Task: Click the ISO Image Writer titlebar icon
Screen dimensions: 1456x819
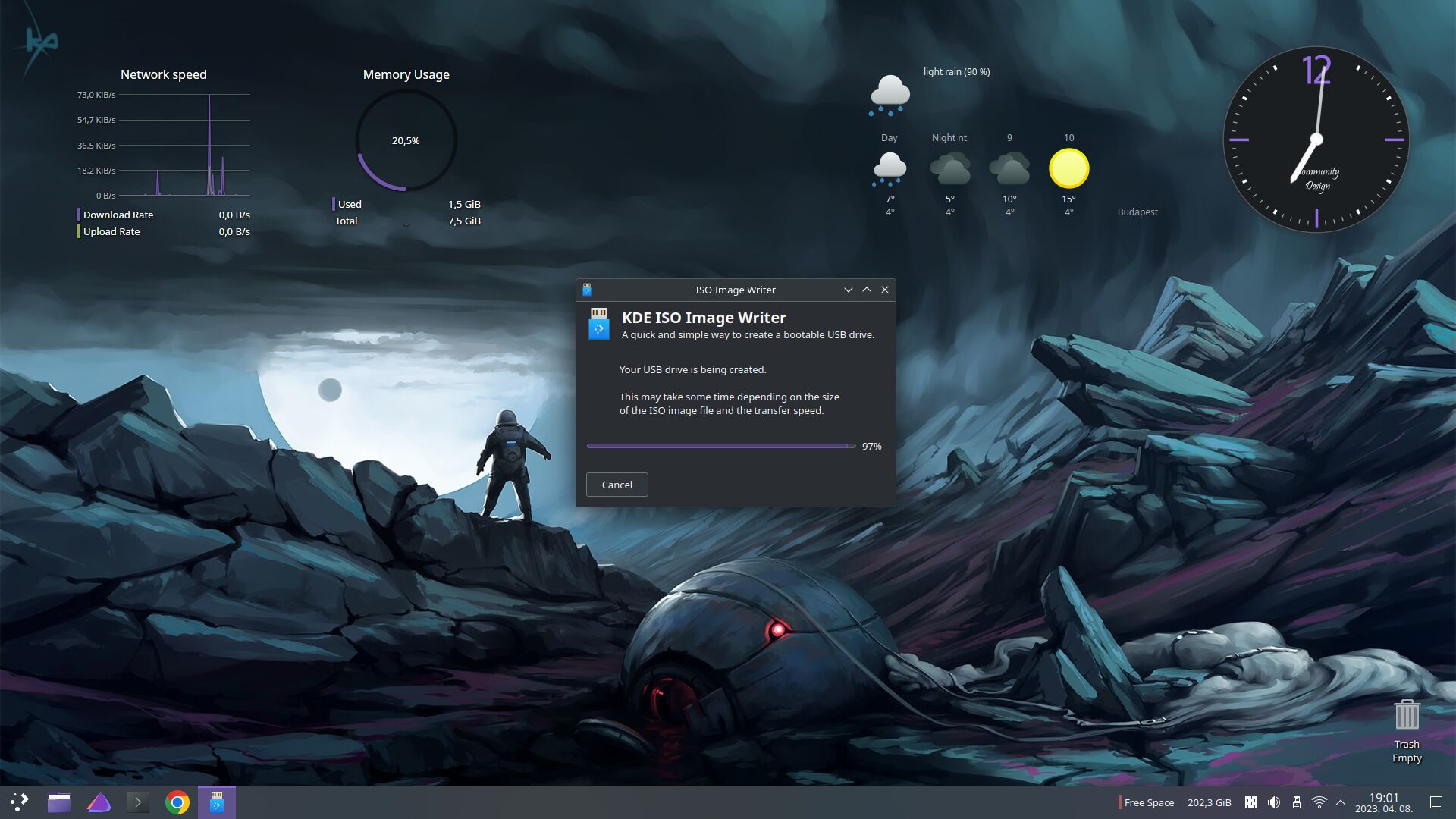Action: click(587, 290)
